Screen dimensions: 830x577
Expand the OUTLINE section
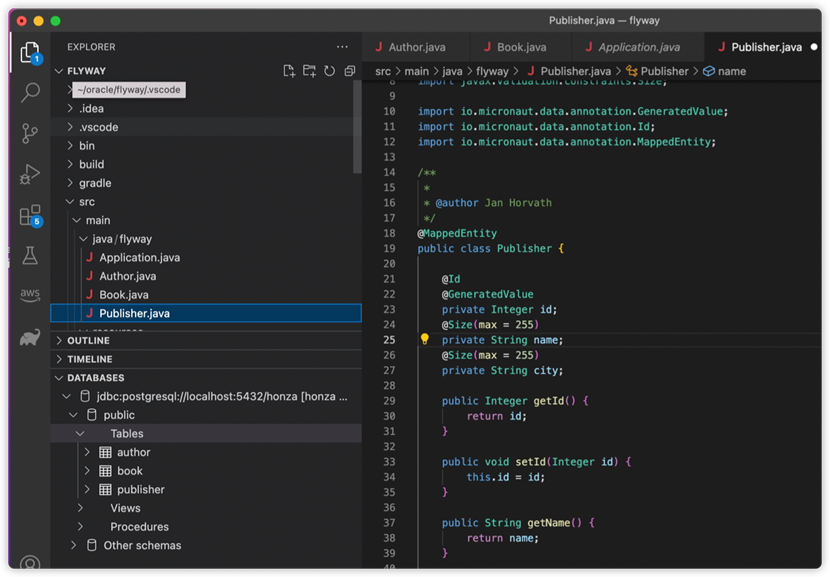click(x=88, y=341)
